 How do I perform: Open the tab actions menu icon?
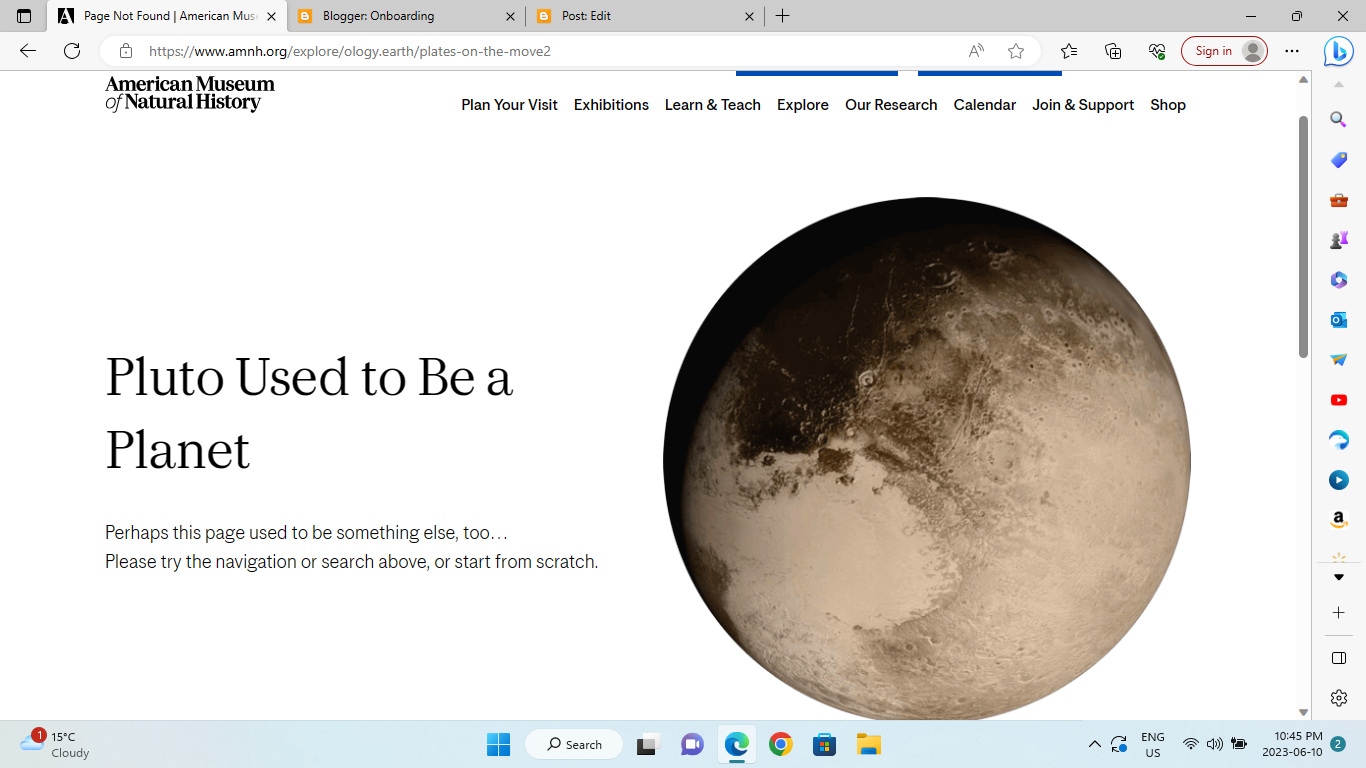(x=24, y=16)
